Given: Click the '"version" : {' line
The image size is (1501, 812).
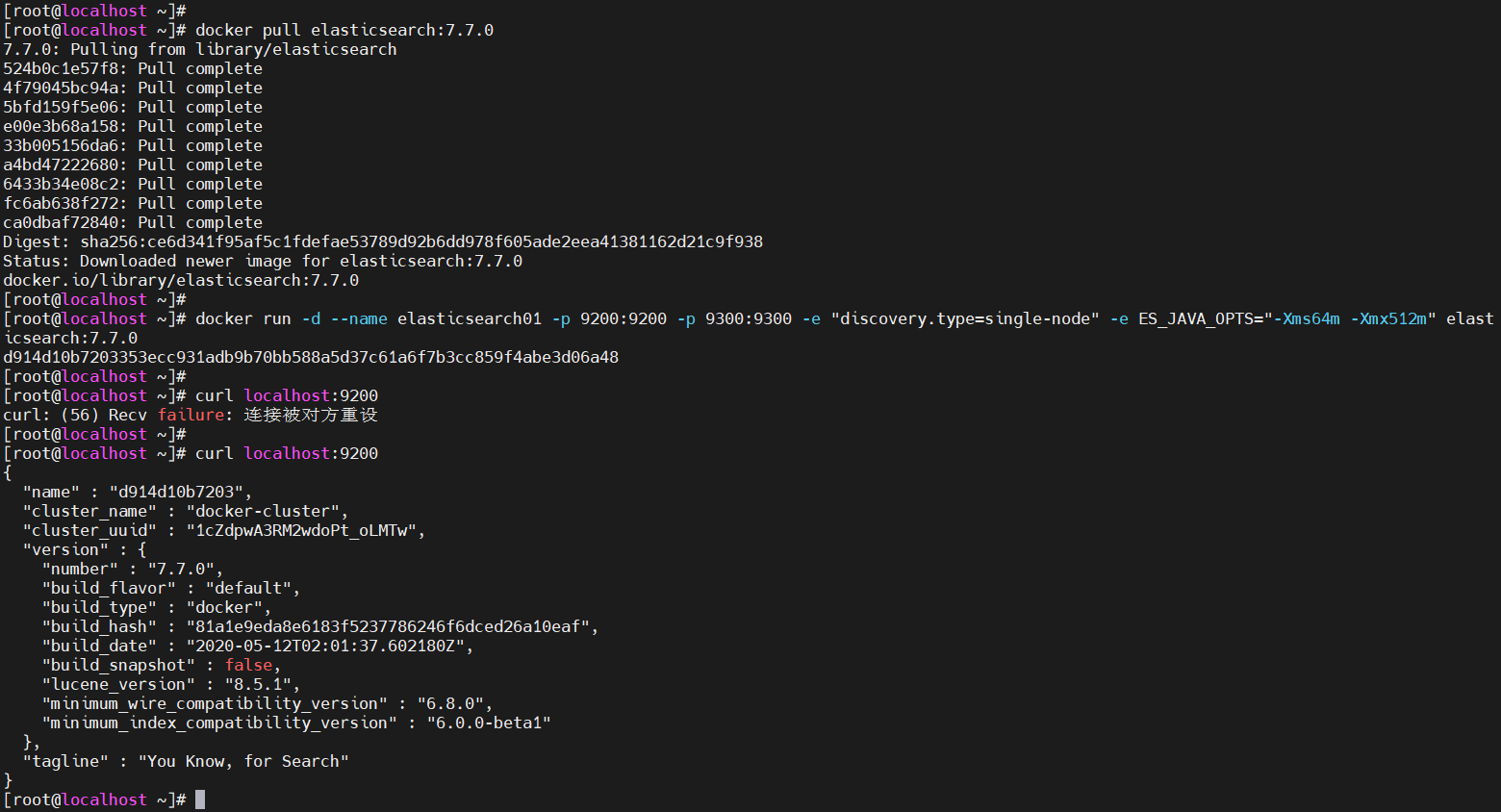Looking at the screenshot, I should tap(85, 549).
